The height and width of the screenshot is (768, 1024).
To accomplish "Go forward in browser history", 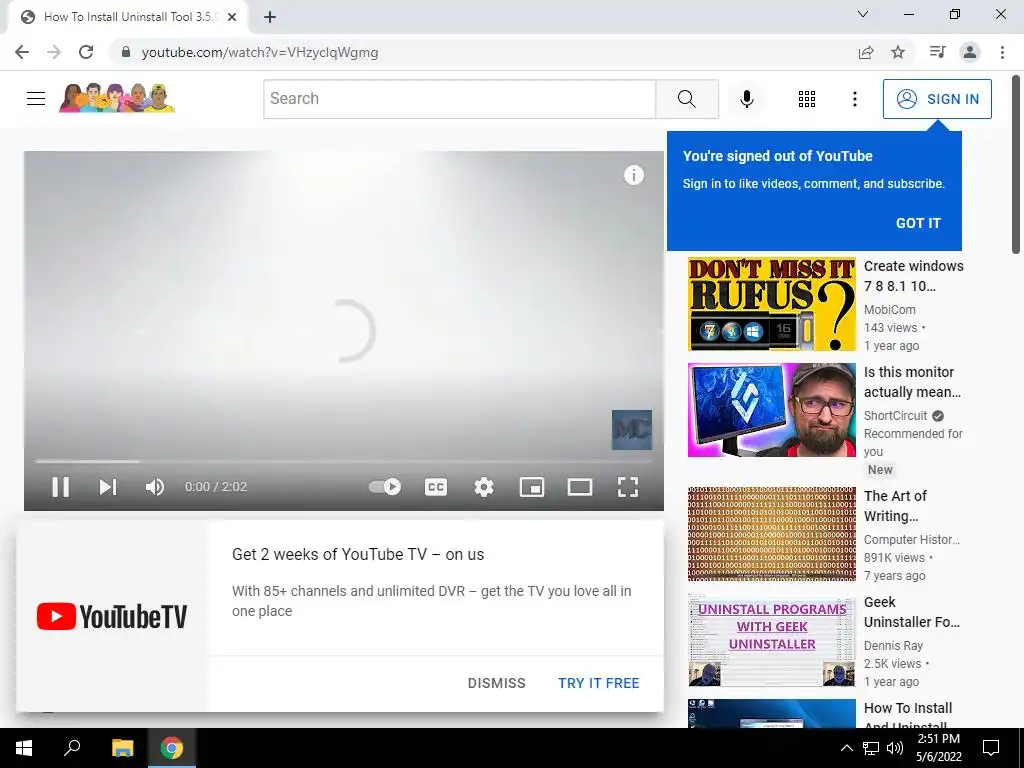I will 54,52.
